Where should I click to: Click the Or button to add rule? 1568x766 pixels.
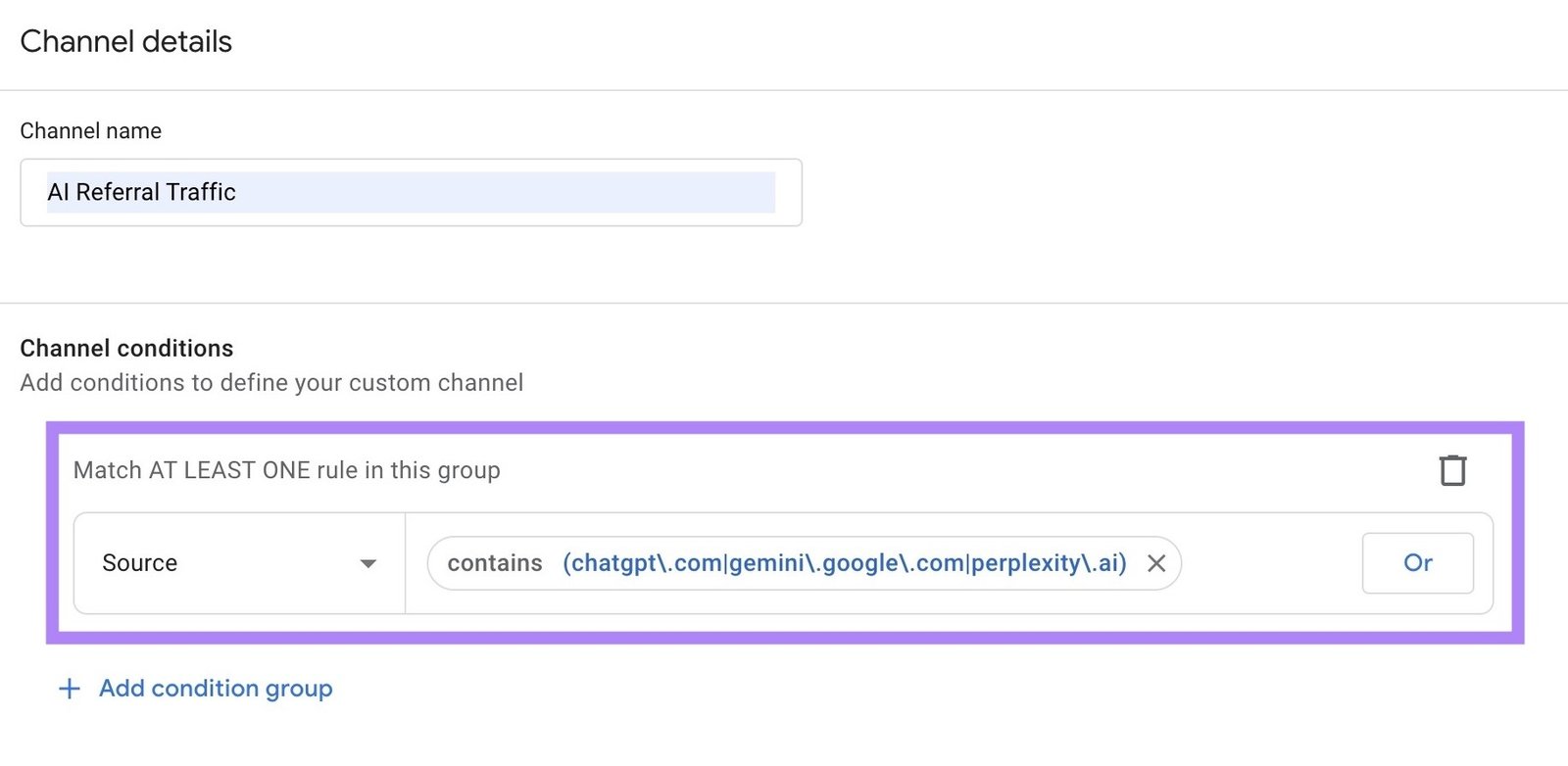pos(1417,563)
